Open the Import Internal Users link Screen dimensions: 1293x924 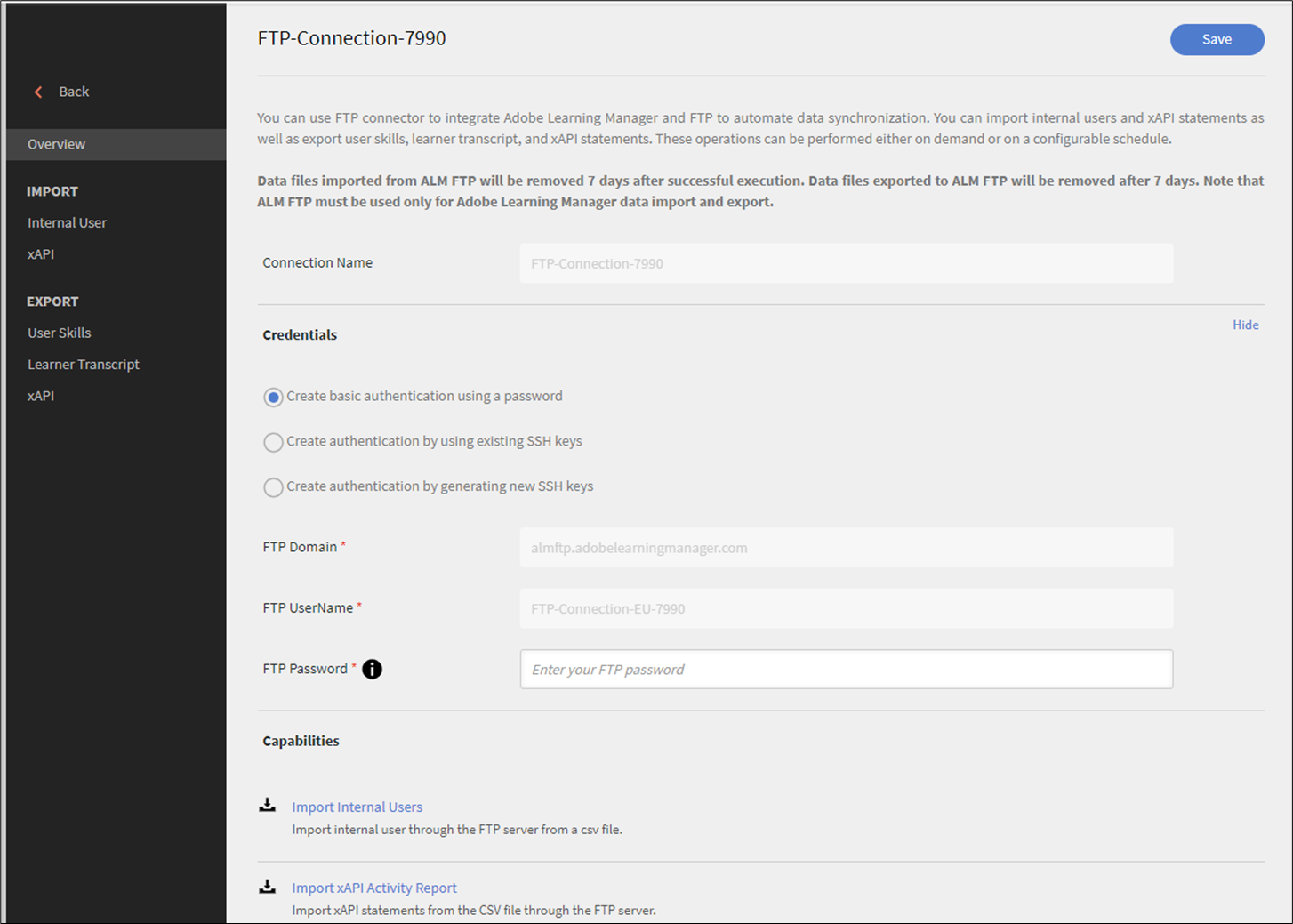tap(357, 807)
